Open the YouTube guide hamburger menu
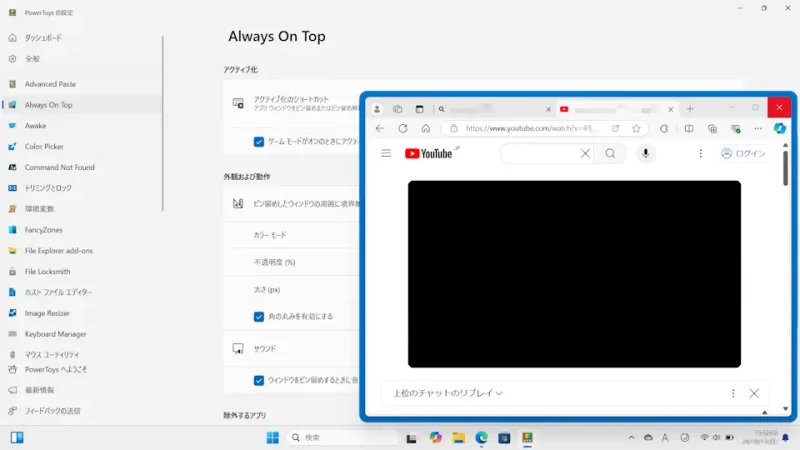This screenshot has width=800, height=450. [386, 153]
